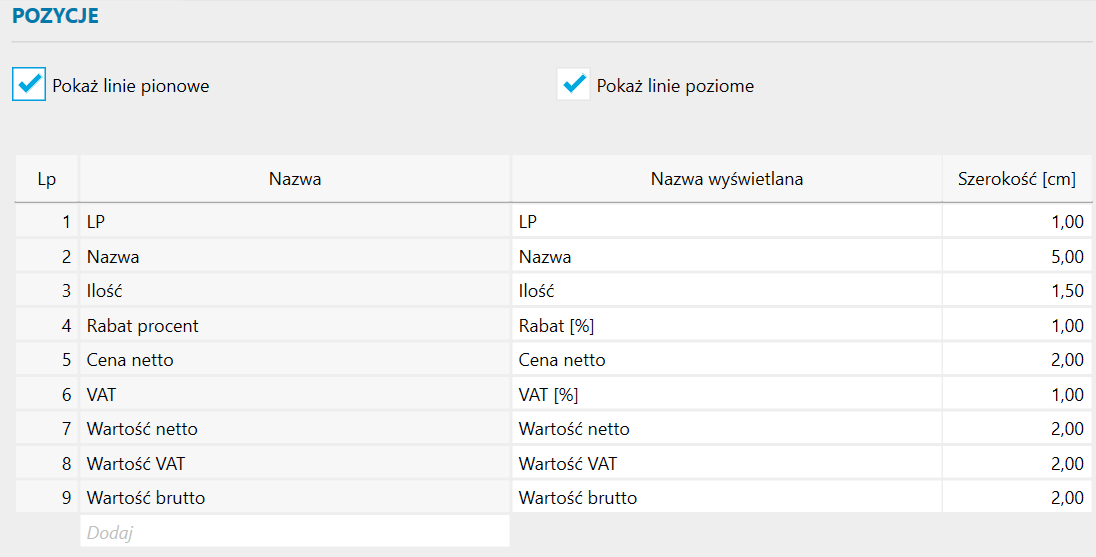This screenshot has height=557, width=1096.
Task: Edit displayed name 'Rabat [%]'
Action: (726, 326)
